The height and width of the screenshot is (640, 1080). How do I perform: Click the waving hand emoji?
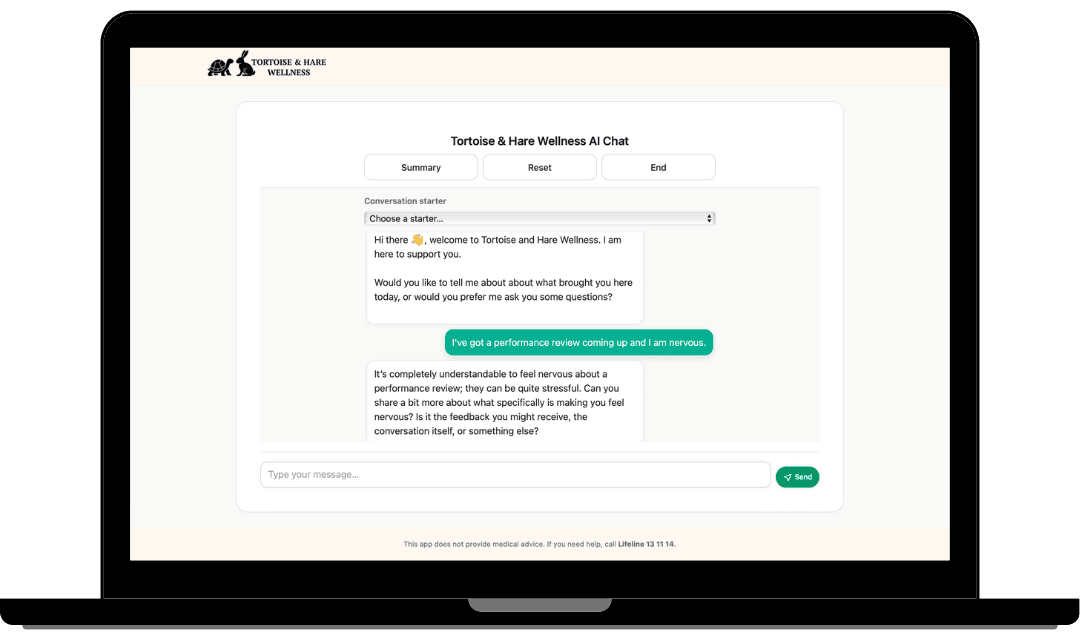click(417, 240)
